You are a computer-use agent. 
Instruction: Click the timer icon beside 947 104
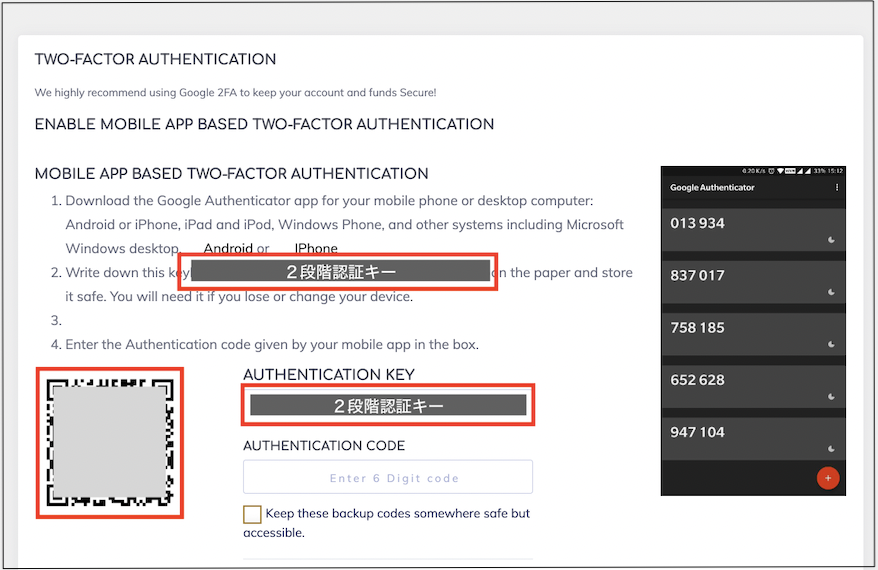[832, 448]
